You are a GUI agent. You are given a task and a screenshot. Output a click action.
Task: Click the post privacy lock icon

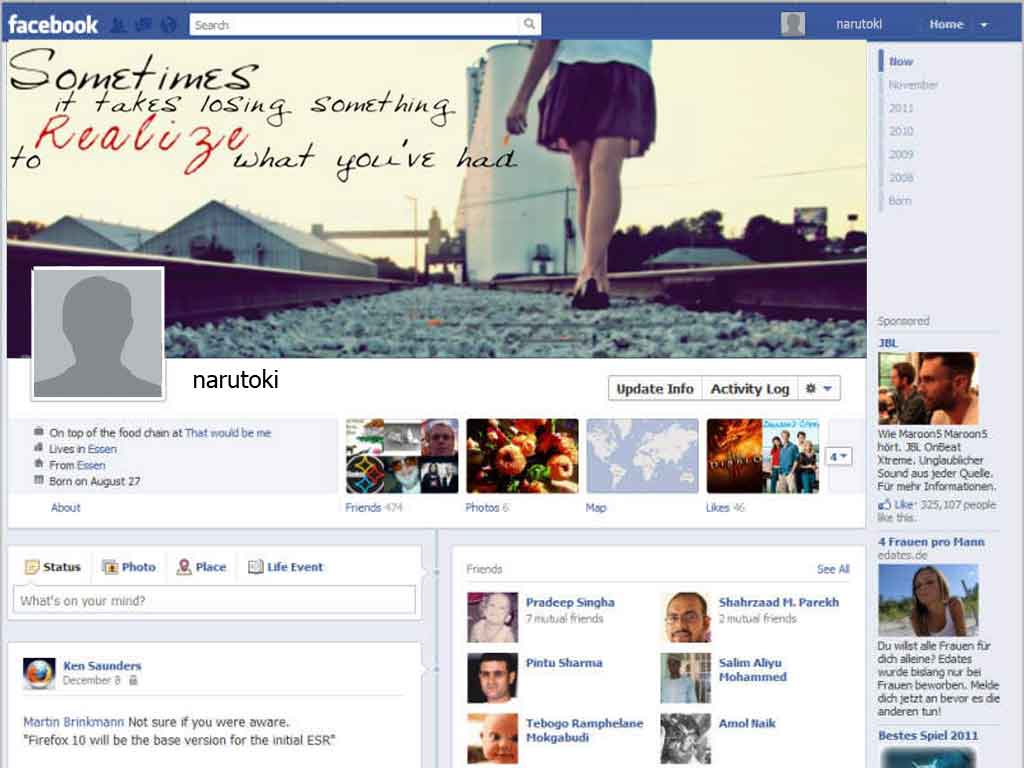coord(133,681)
